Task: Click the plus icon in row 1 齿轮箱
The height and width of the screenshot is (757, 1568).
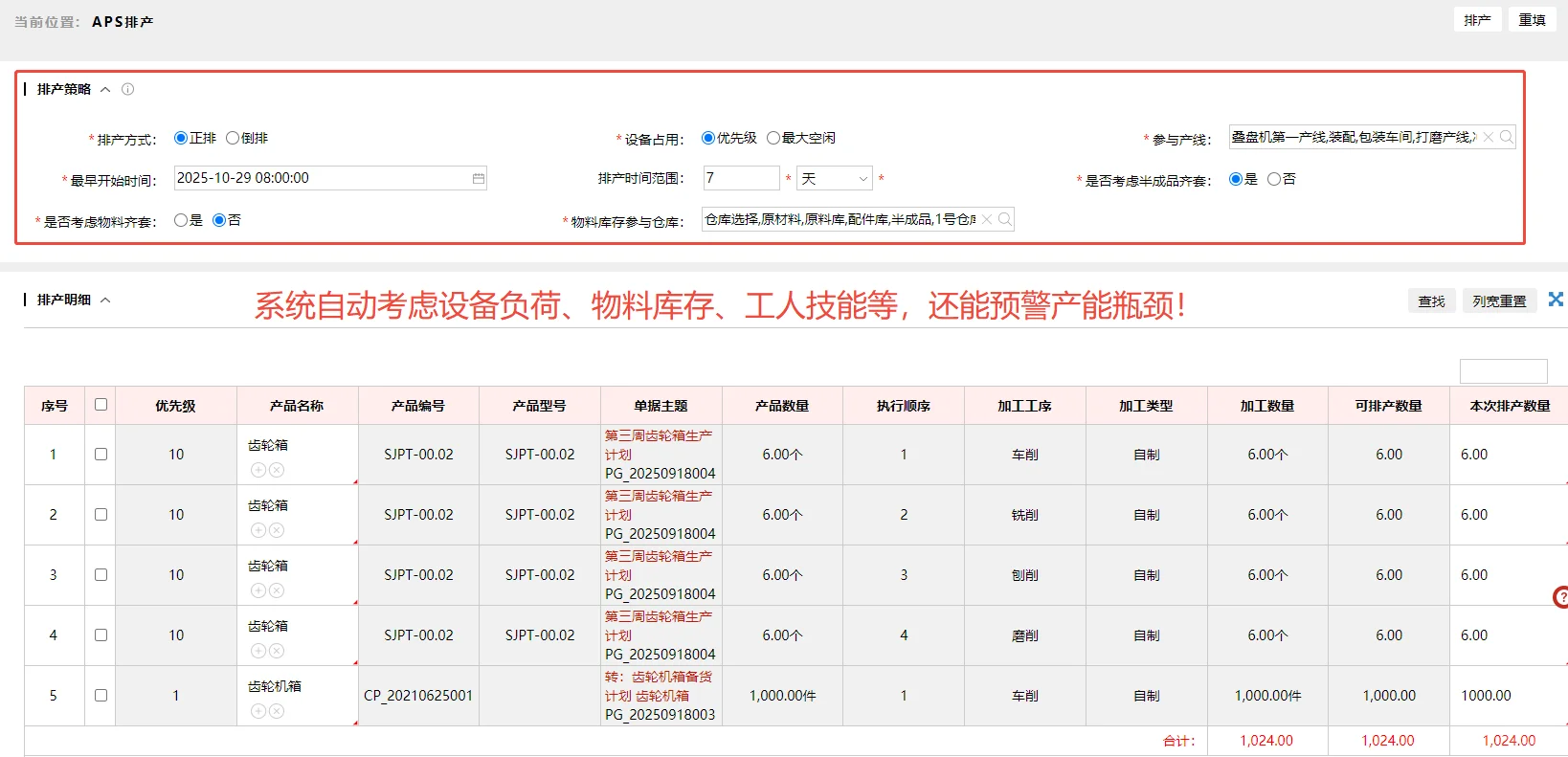Action: (x=258, y=470)
